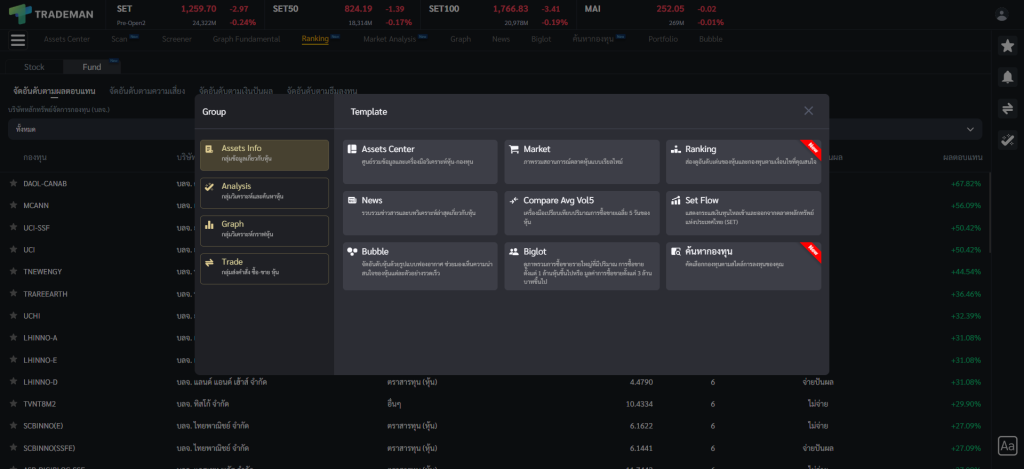The width and height of the screenshot is (1024, 469).
Task: Click the Aa font size icon
Action: click(x=1007, y=445)
